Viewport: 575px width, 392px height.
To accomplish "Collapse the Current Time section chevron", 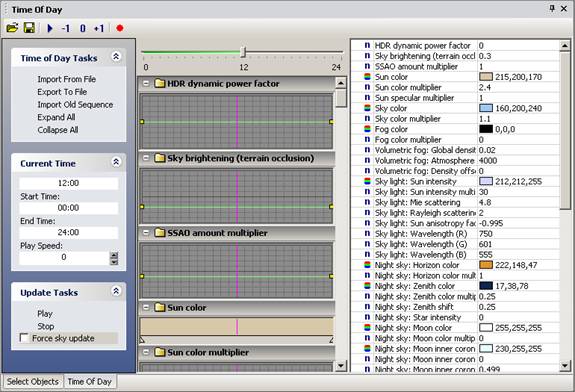I will point(116,162).
